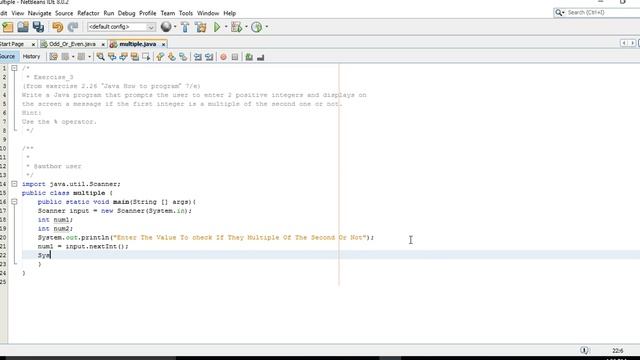
Task: Click the Uncomment lines icon
Action: point(260,57)
